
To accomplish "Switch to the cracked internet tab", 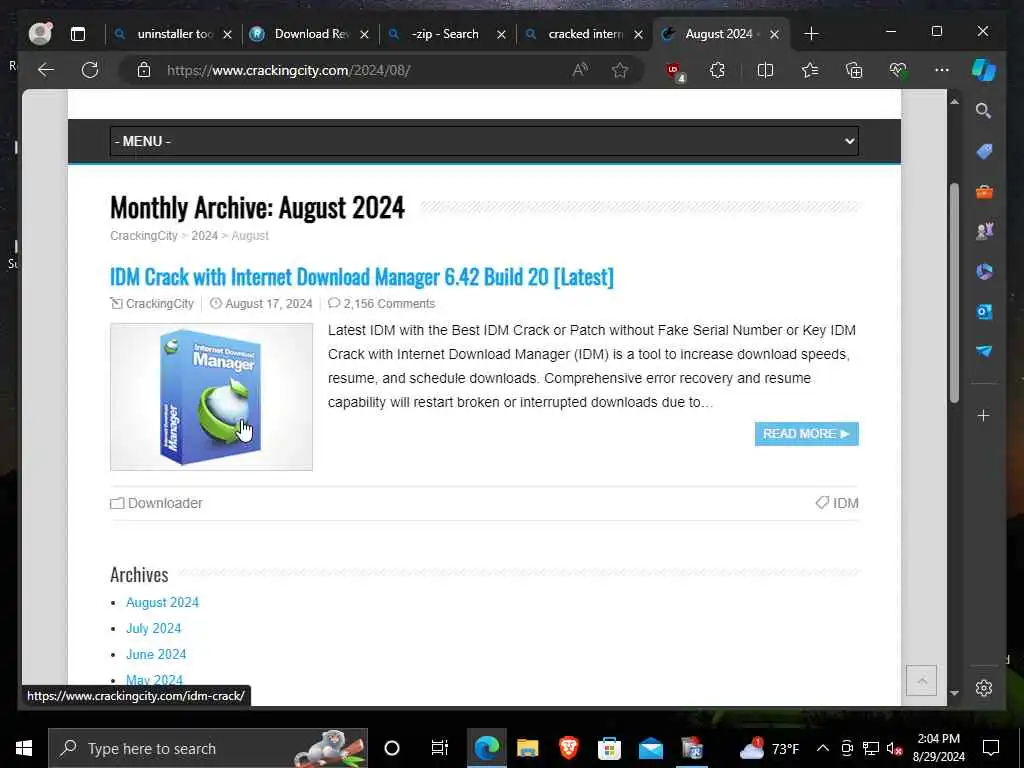I will coord(583,34).
